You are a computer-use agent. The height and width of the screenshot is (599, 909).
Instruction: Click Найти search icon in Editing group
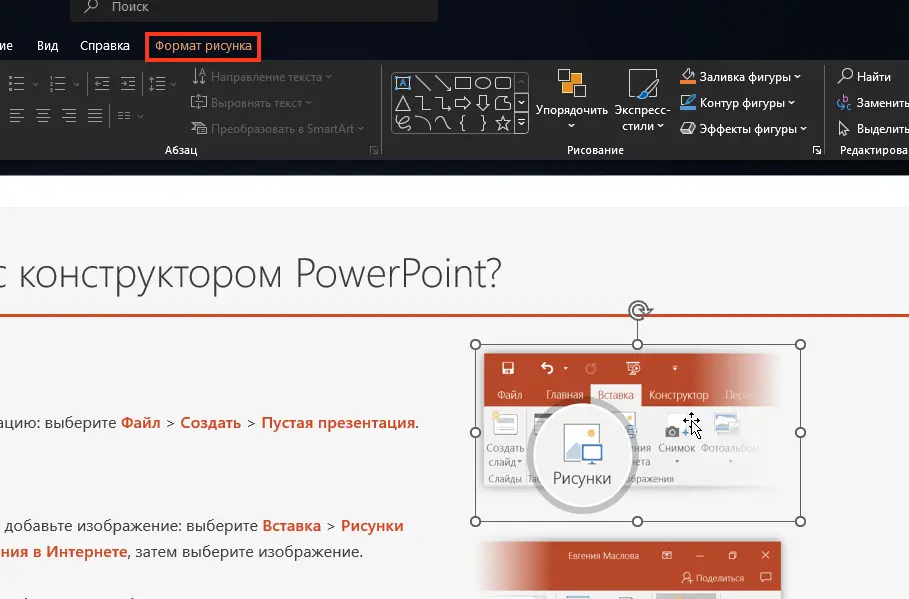tap(845, 76)
